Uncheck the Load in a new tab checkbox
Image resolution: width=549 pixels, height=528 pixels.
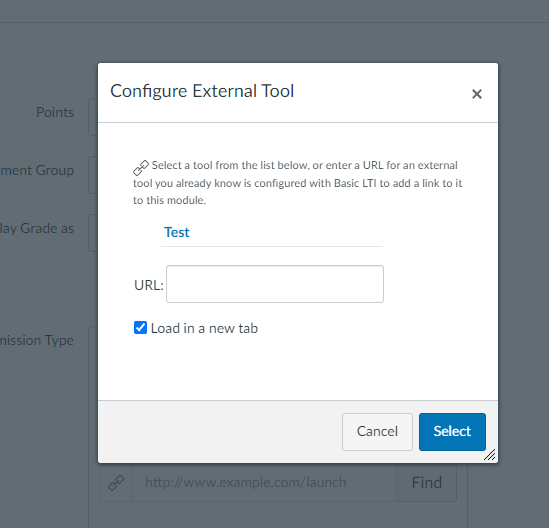coord(140,328)
